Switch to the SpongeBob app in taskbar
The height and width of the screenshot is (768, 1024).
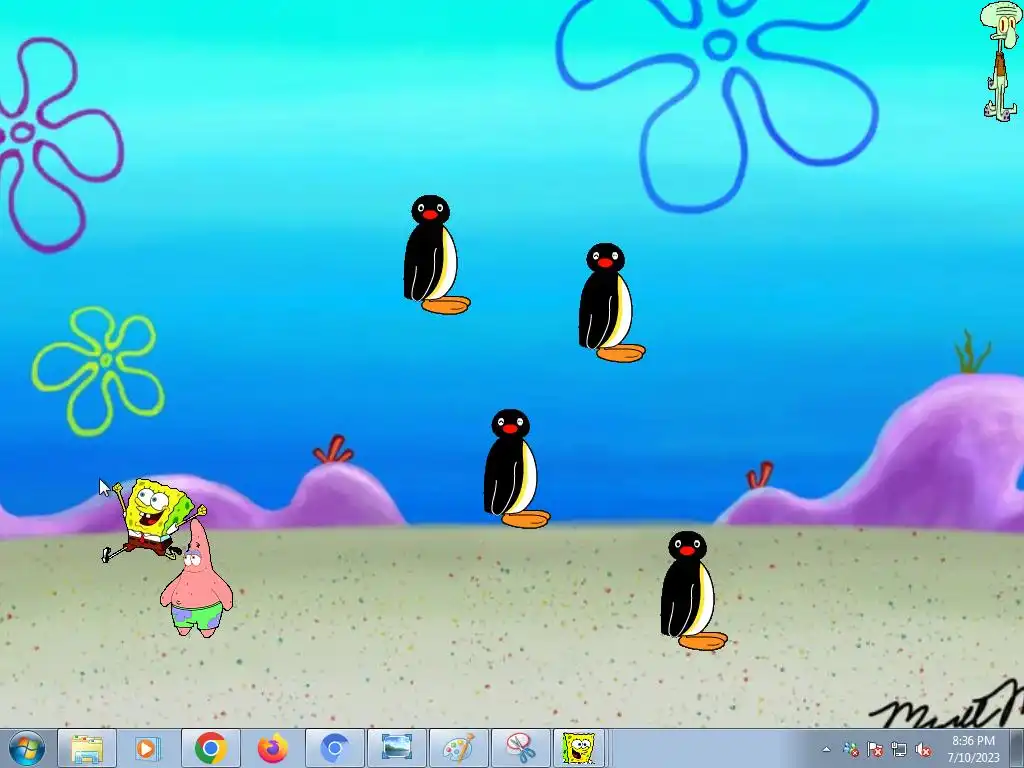579,748
